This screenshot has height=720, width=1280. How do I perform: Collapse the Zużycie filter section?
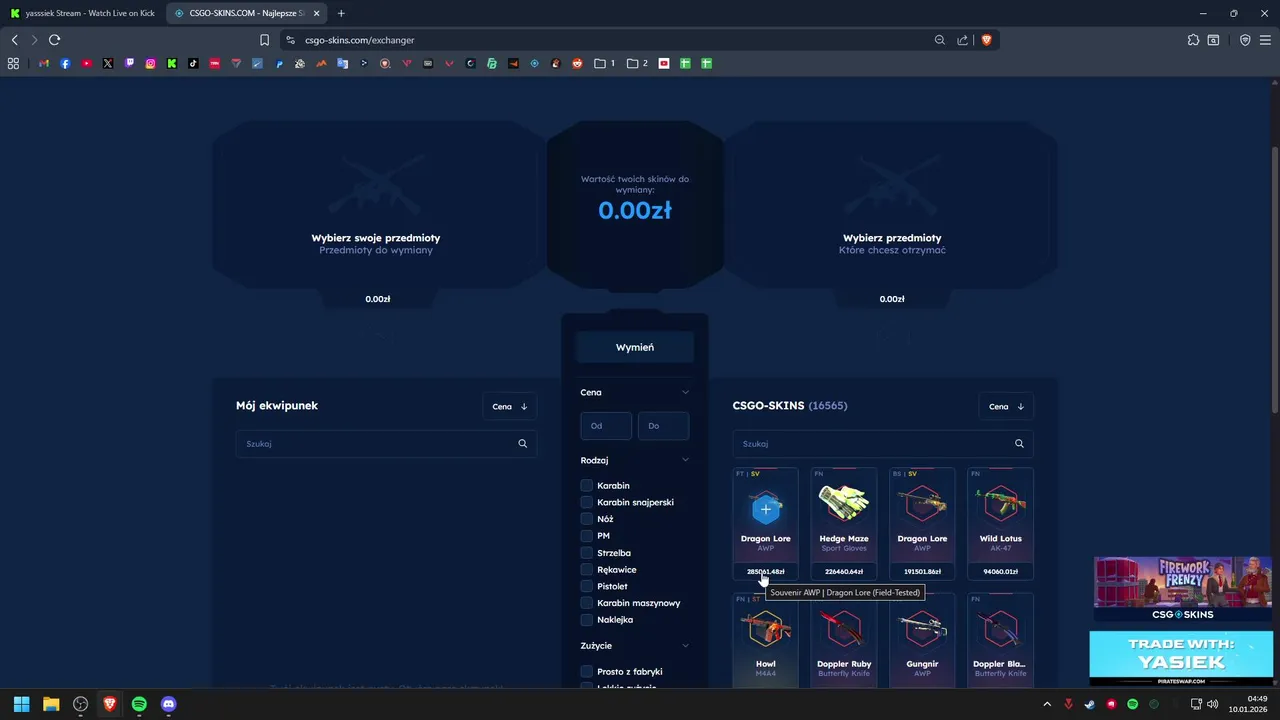tap(685, 646)
